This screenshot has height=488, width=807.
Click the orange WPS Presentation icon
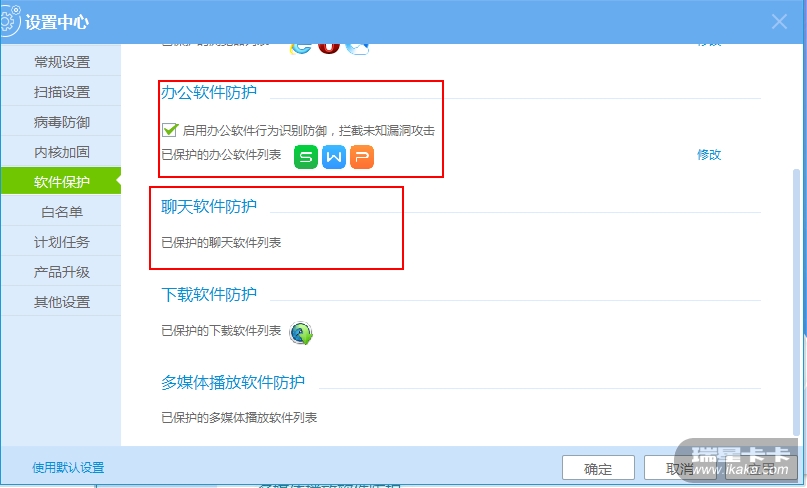click(362, 157)
